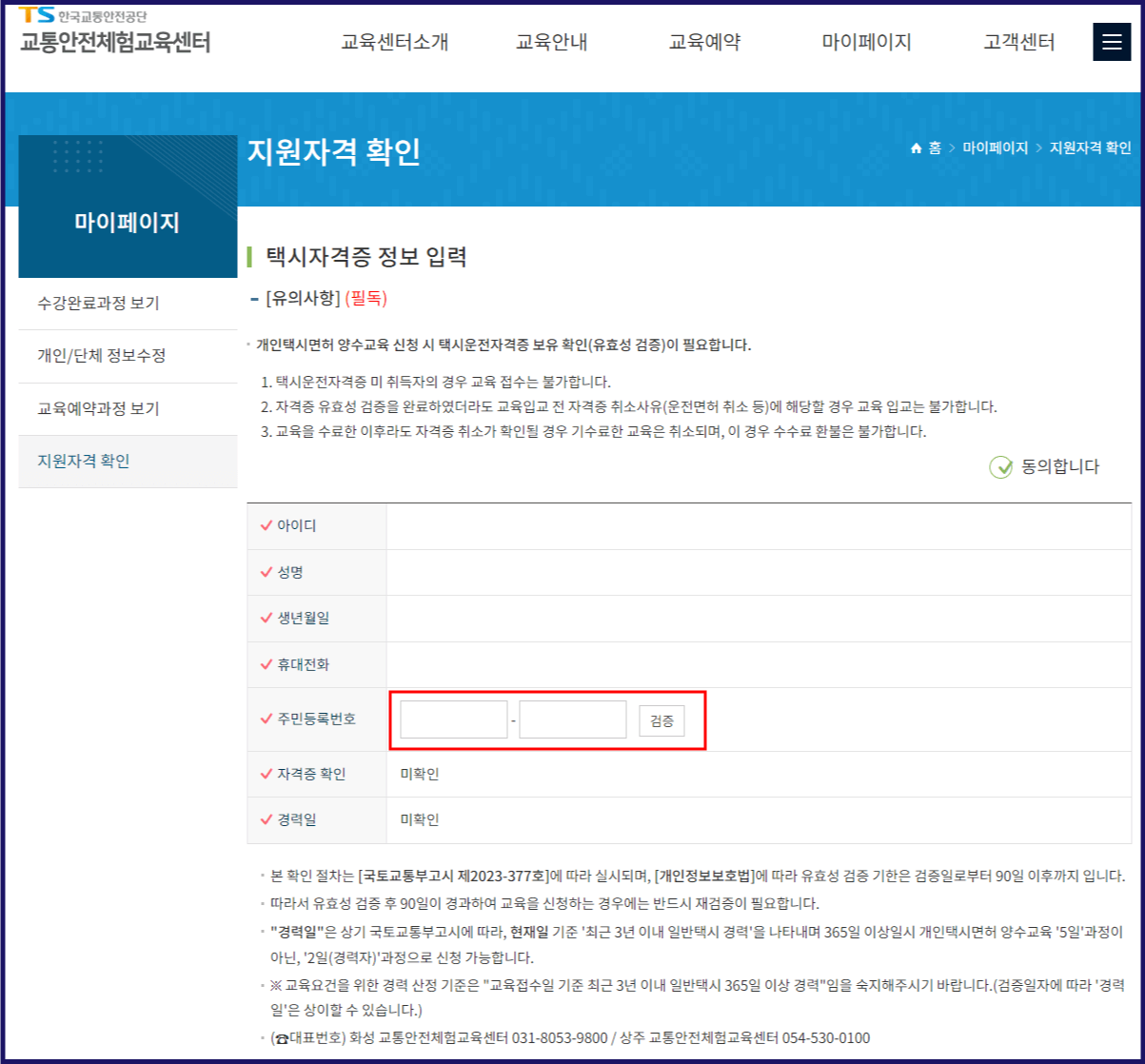1145x1064 pixels.
Task: Click 지원자격 확인 breadcrumb link
Action: (x=1090, y=148)
